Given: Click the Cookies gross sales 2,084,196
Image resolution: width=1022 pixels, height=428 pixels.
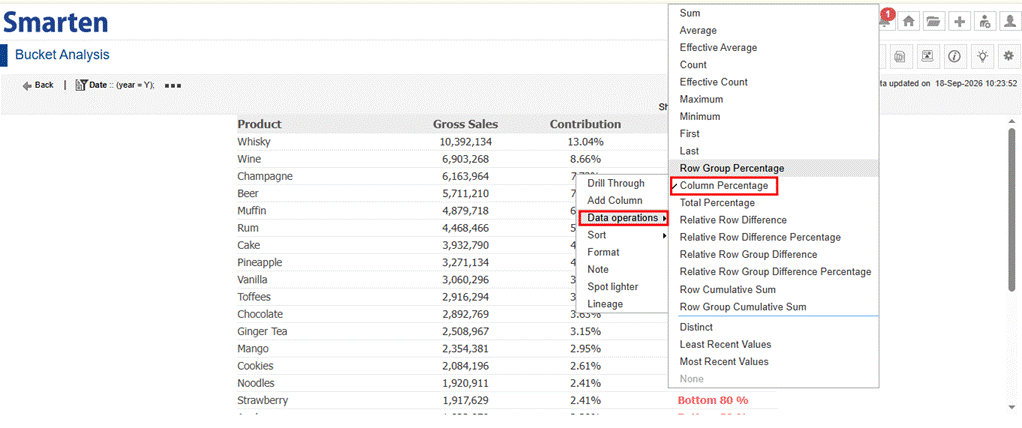Looking at the screenshot, I should [465, 365].
